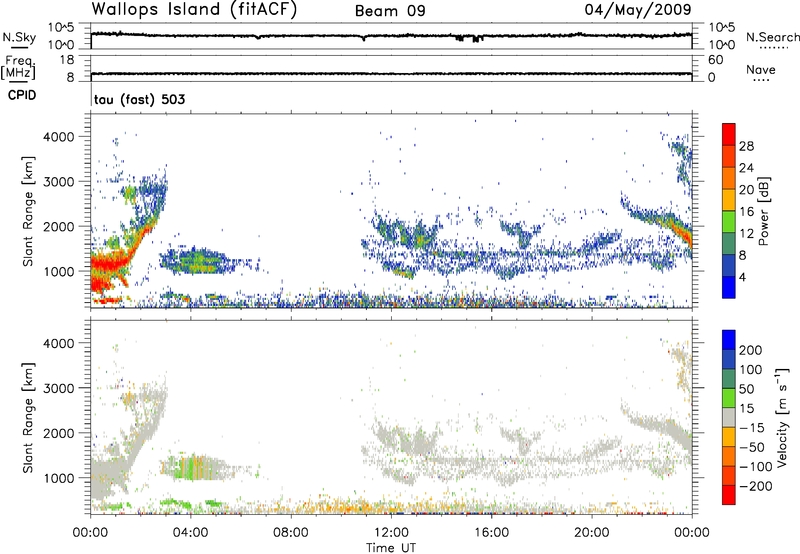Select the 'N.Search' legend label
The height and width of the screenshot is (554, 800).
click(x=772, y=37)
